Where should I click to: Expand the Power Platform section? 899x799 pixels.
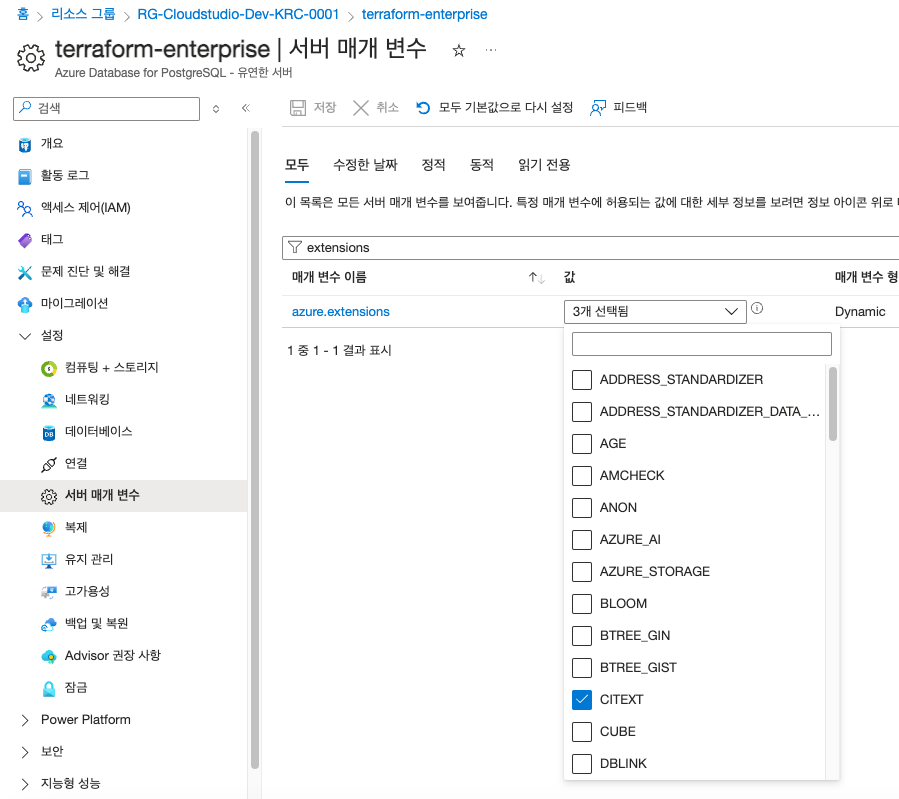25,720
